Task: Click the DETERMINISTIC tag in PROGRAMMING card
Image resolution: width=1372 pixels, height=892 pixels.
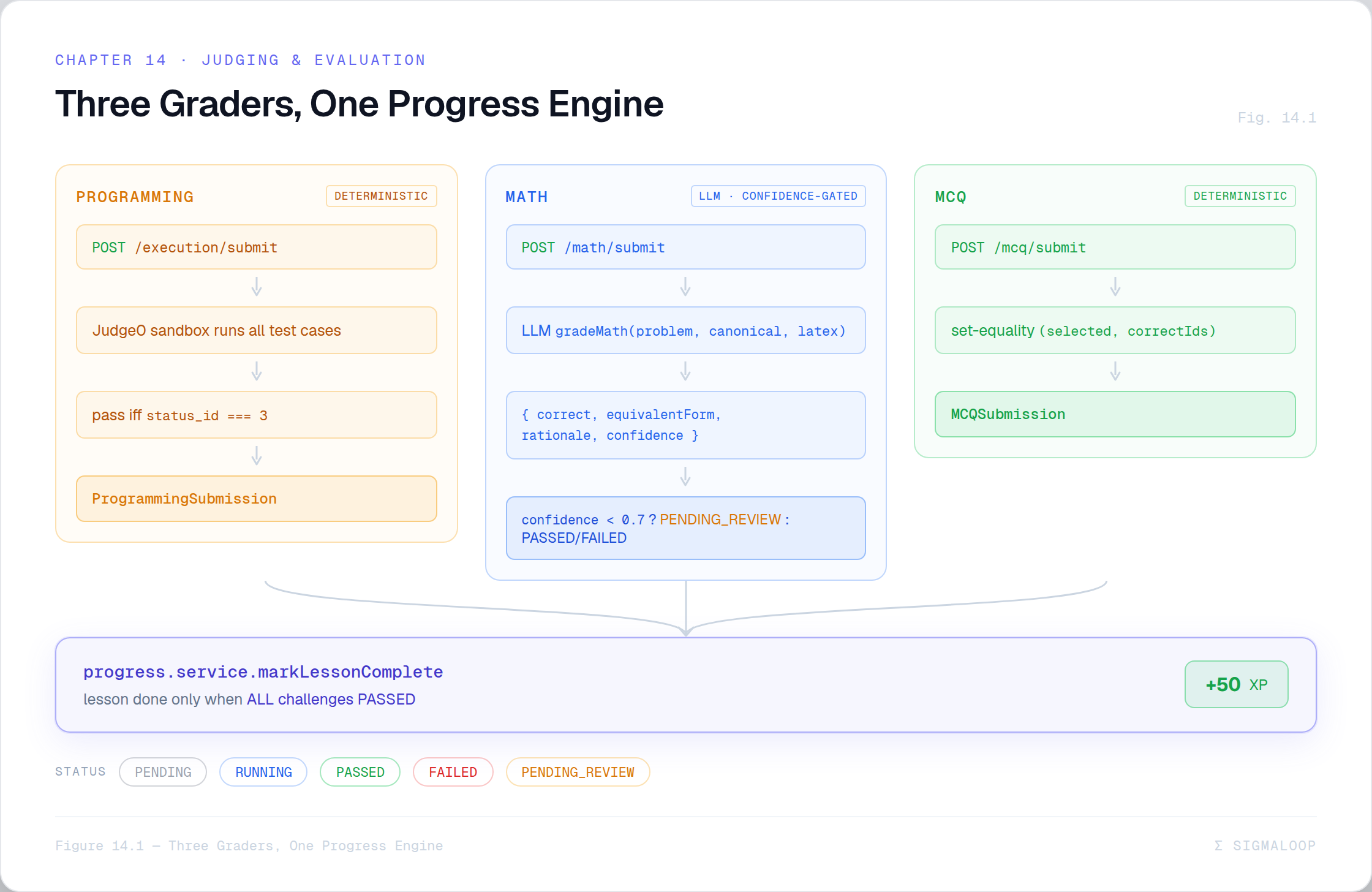Action: click(382, 196)
